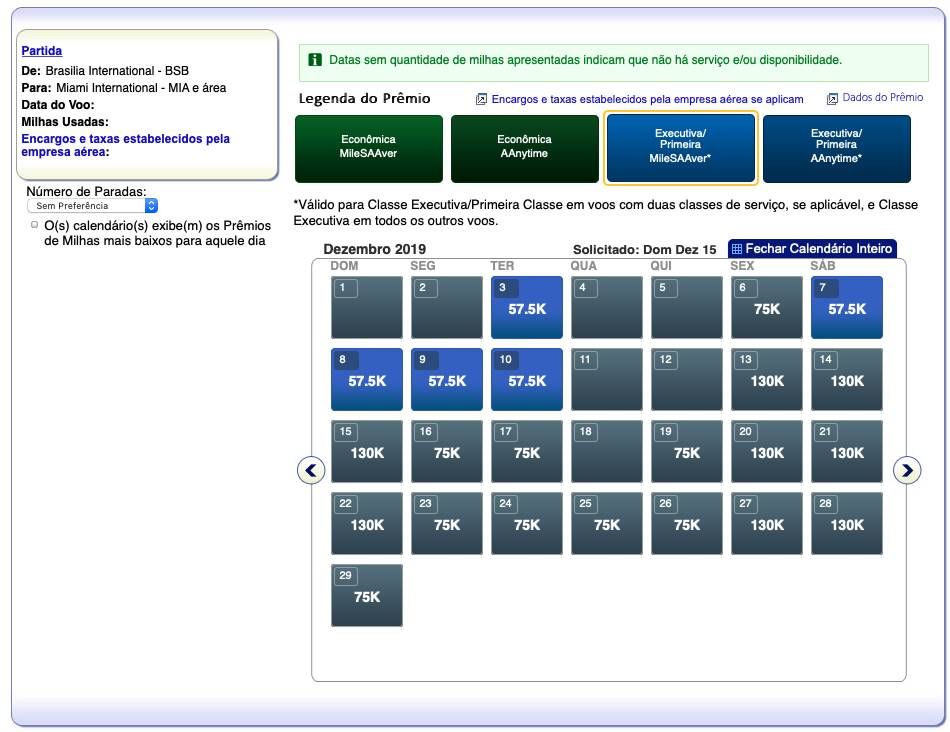Select December 16 at 75K miles
The height and width of the screenshot is (732, 950).
coord(447,451)
